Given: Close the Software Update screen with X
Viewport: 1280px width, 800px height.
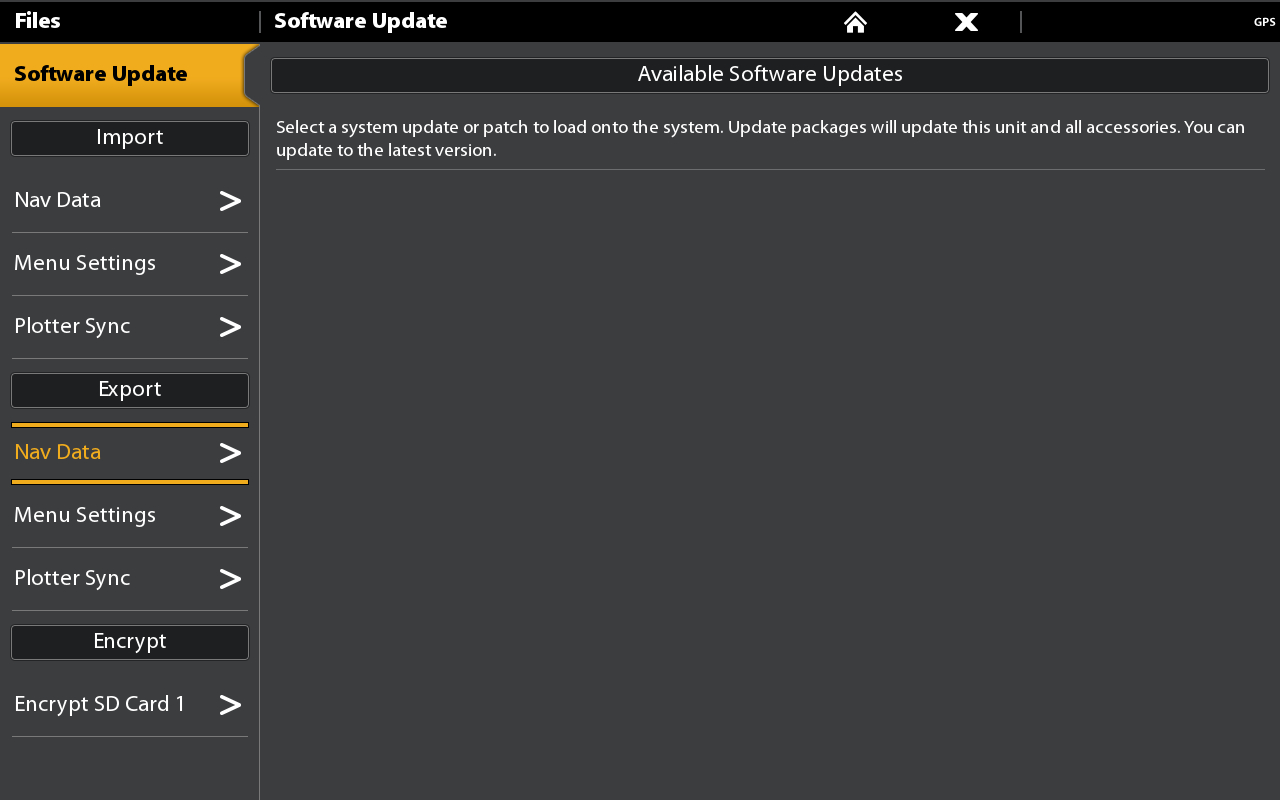Looking at the screenshot, I should tap(966, 22).
